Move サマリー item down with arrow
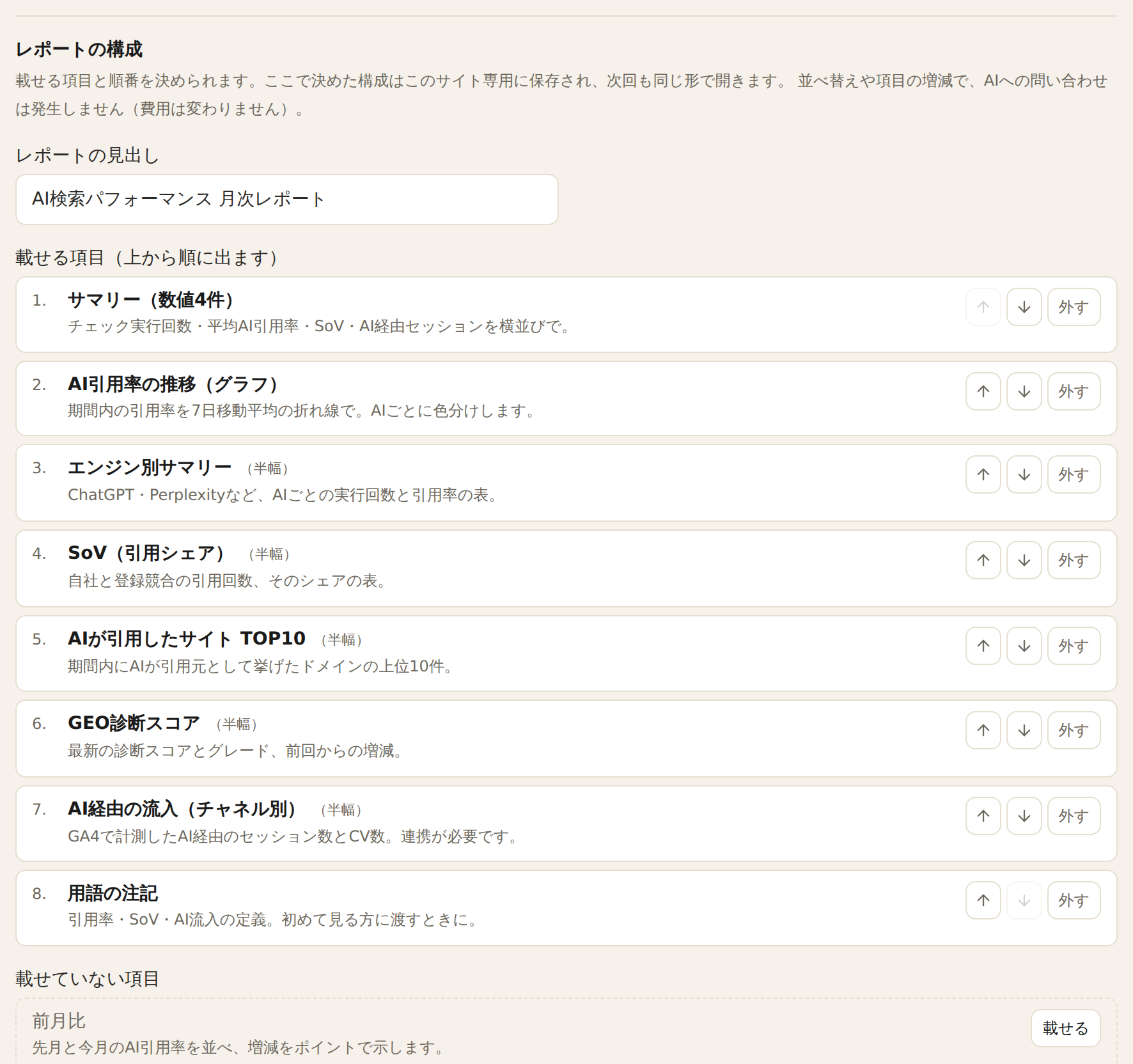Image resolution: width=1133 pixels, height=1064 pixels. (1024, 308)
